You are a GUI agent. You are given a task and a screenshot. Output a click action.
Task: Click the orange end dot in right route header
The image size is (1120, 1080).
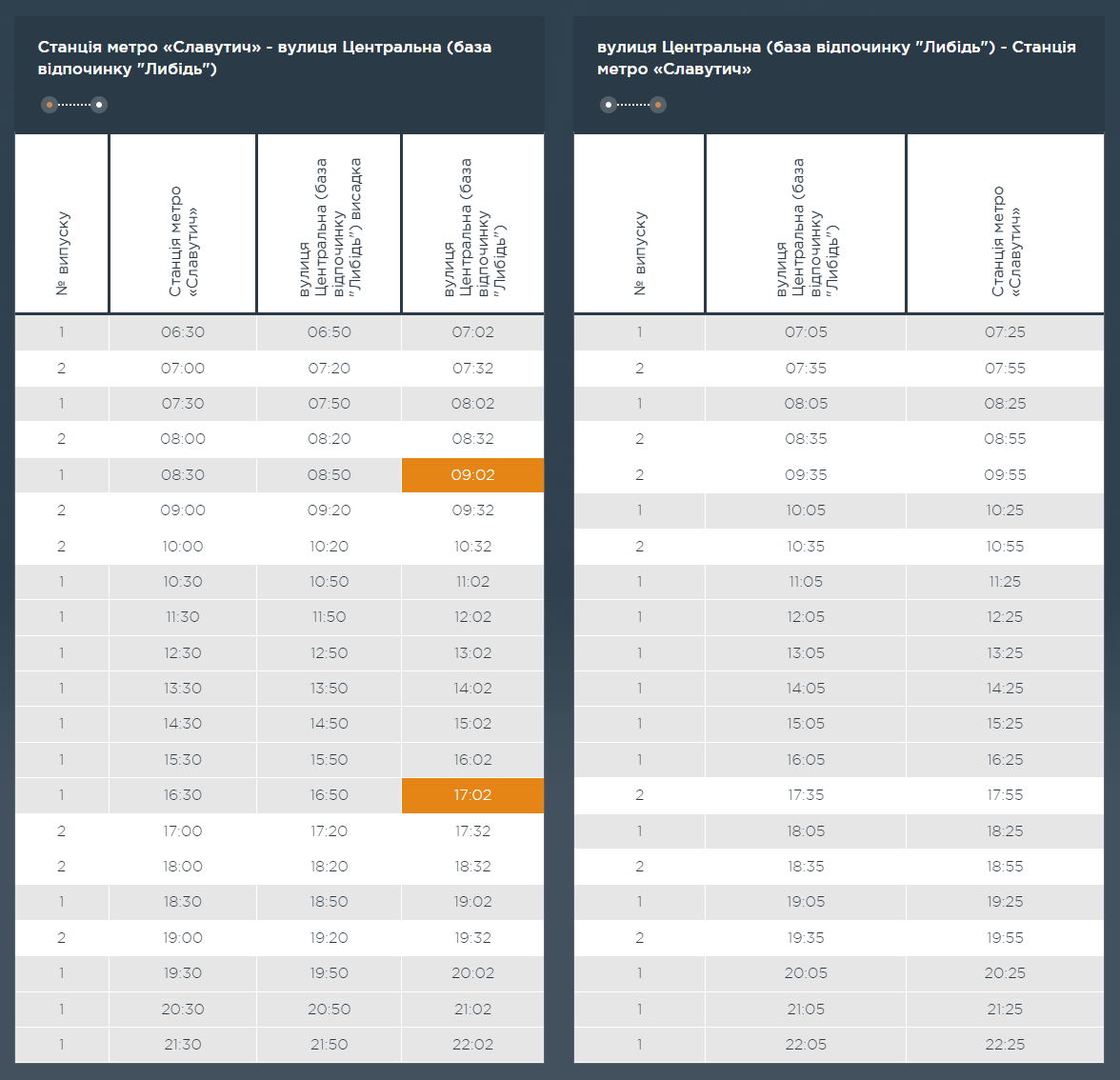[658, 105]
